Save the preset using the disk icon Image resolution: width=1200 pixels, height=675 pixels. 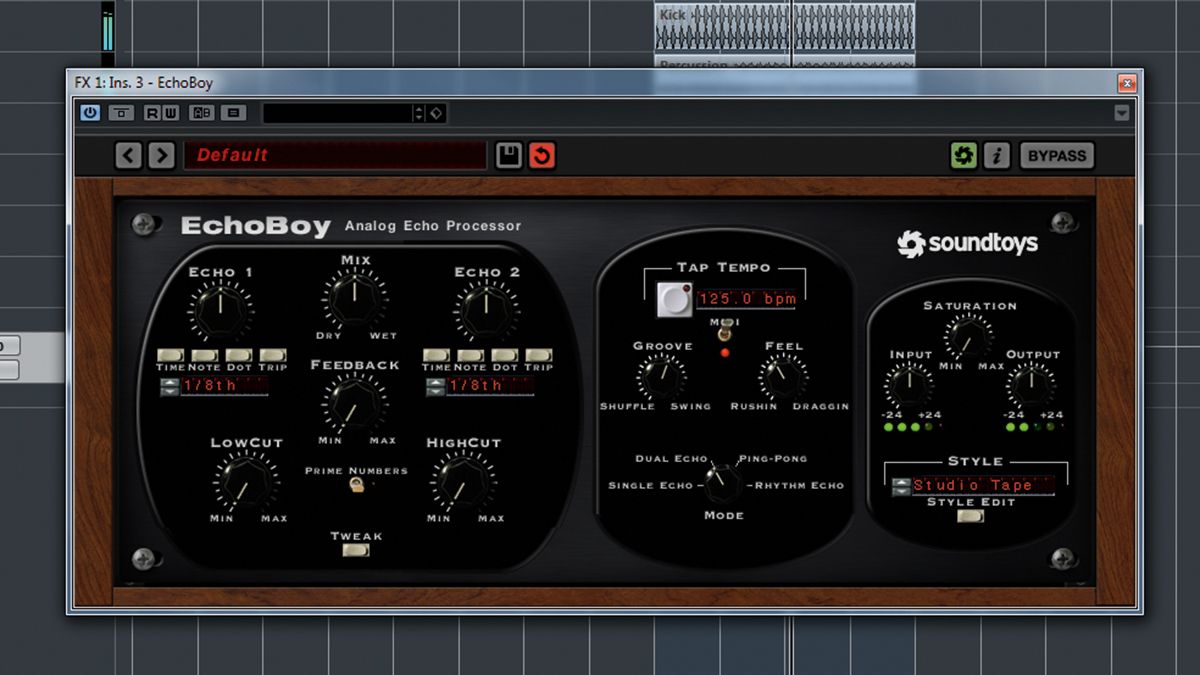pyautogui.click(x=508, y=155)
